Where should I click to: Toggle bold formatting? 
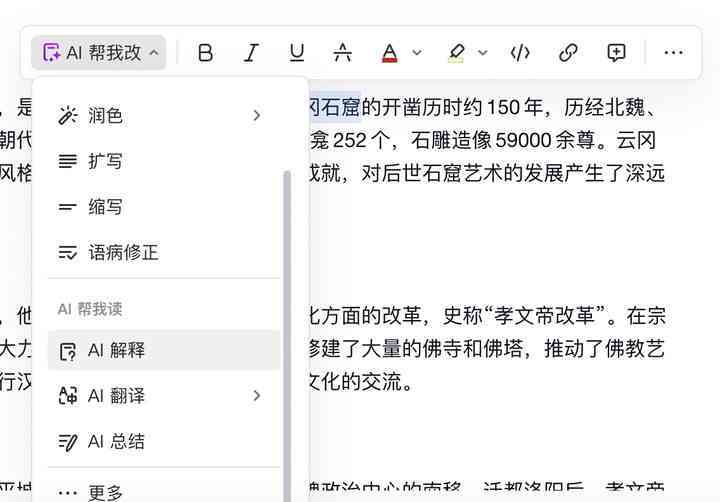(x=205, y=53)
